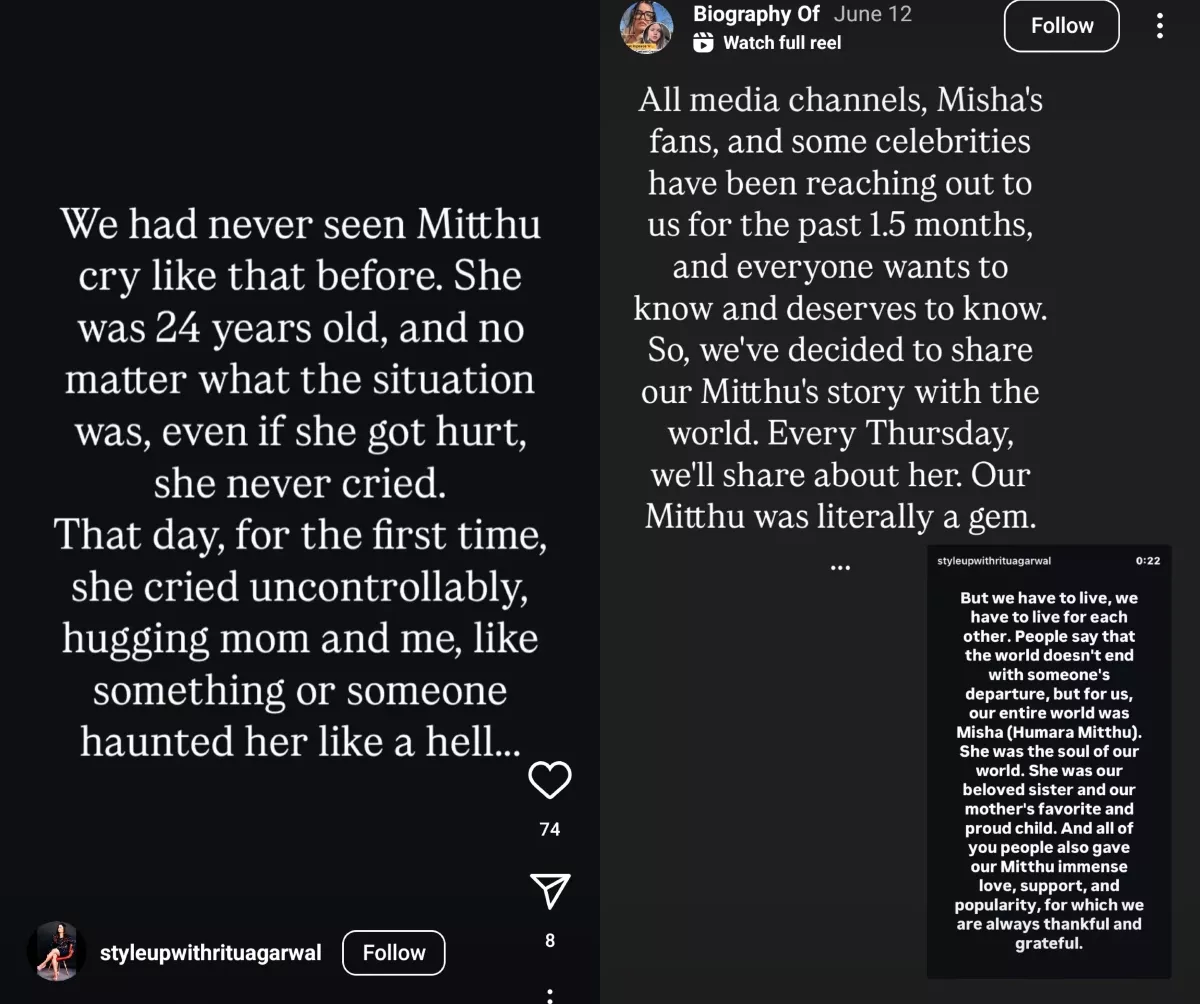Open the styleupwithrituagarwal username beside the avatar
Viewport: 1200px width, 1004px height.
(210, 953)
